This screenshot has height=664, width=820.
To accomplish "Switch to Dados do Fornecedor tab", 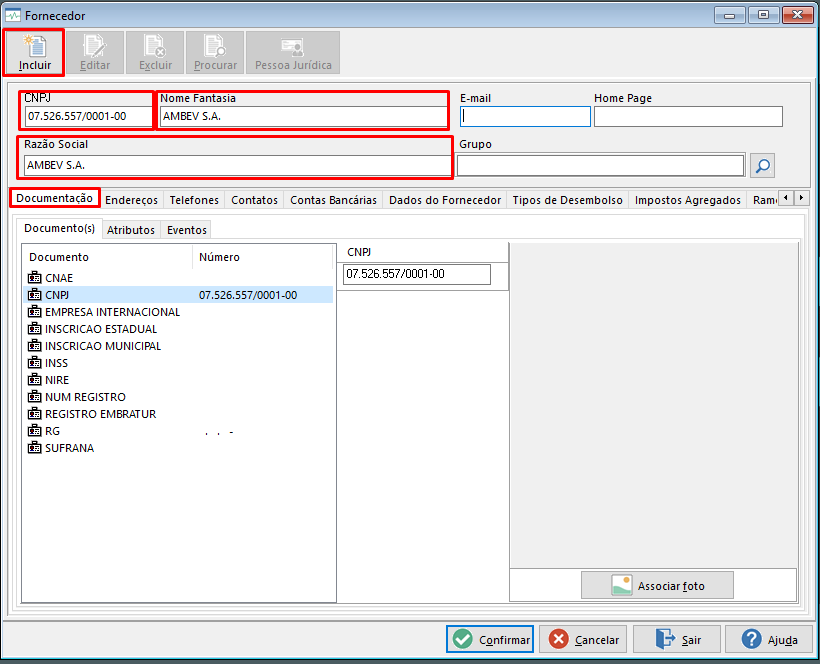I will pyautogui.click(x=445, y=200).
